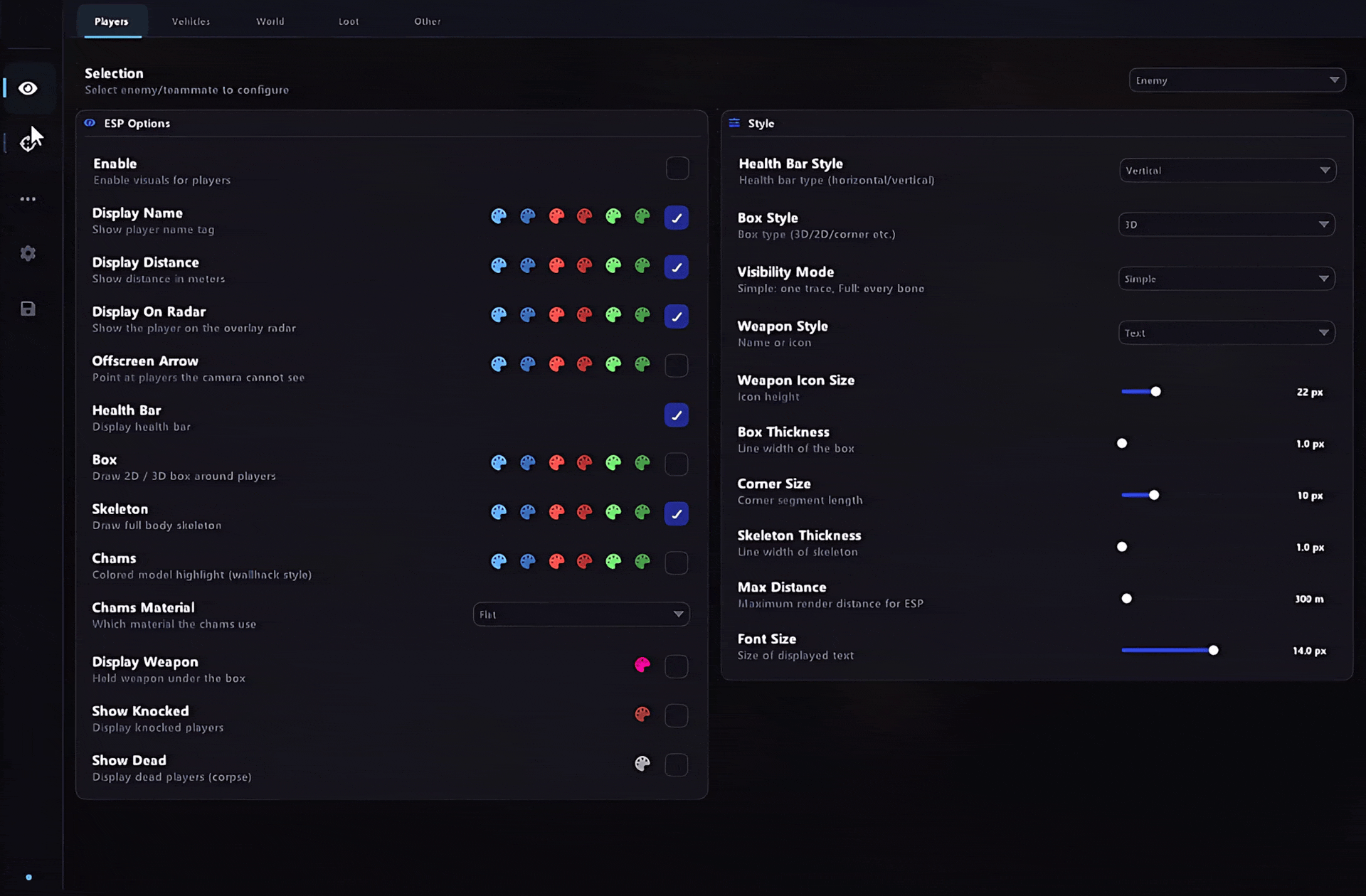The image size is (1366, 896).
Task: Enable the Chams checkbox
Action: [x=677, y=562]
